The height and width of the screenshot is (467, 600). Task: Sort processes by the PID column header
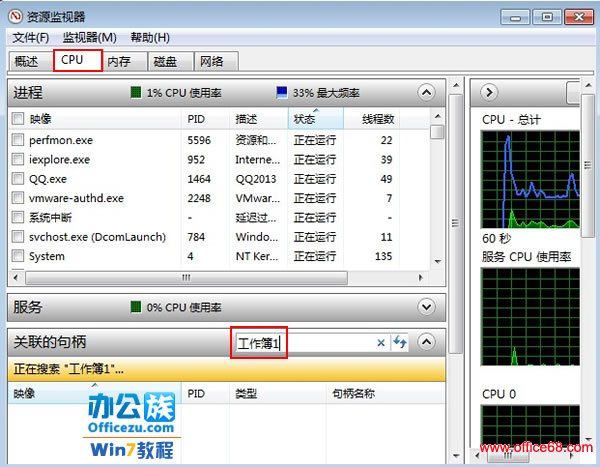205,119
